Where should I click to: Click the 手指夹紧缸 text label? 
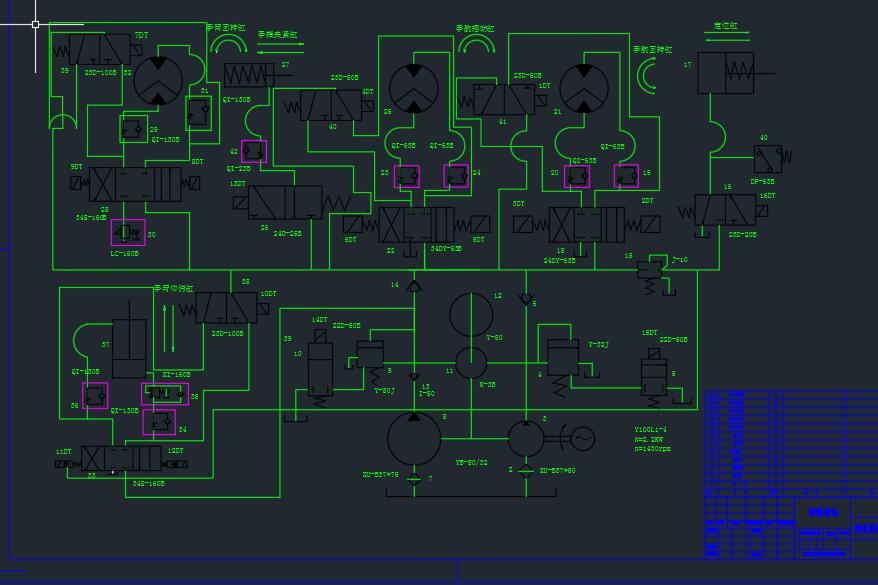click(x=278, y=35)
